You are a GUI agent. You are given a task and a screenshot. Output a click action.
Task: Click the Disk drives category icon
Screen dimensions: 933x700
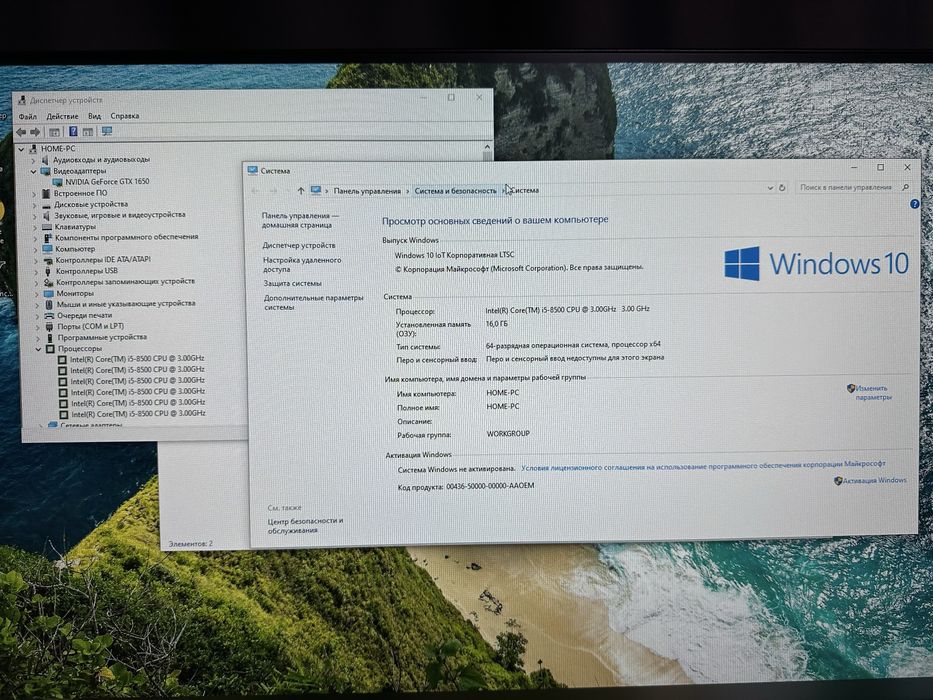click(46, 204)
